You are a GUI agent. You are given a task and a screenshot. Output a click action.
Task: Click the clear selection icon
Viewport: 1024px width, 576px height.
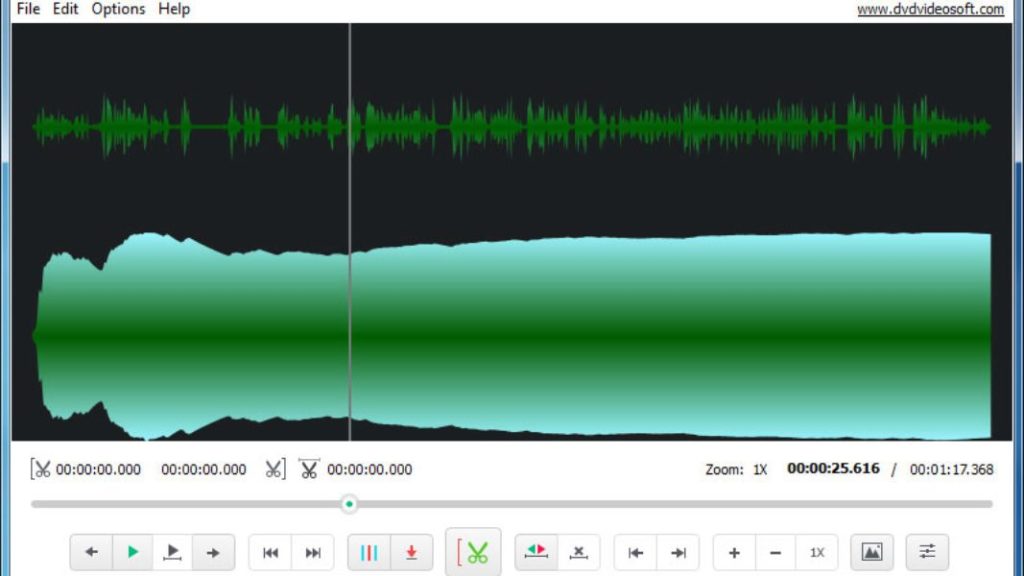(x=578, y=552)
